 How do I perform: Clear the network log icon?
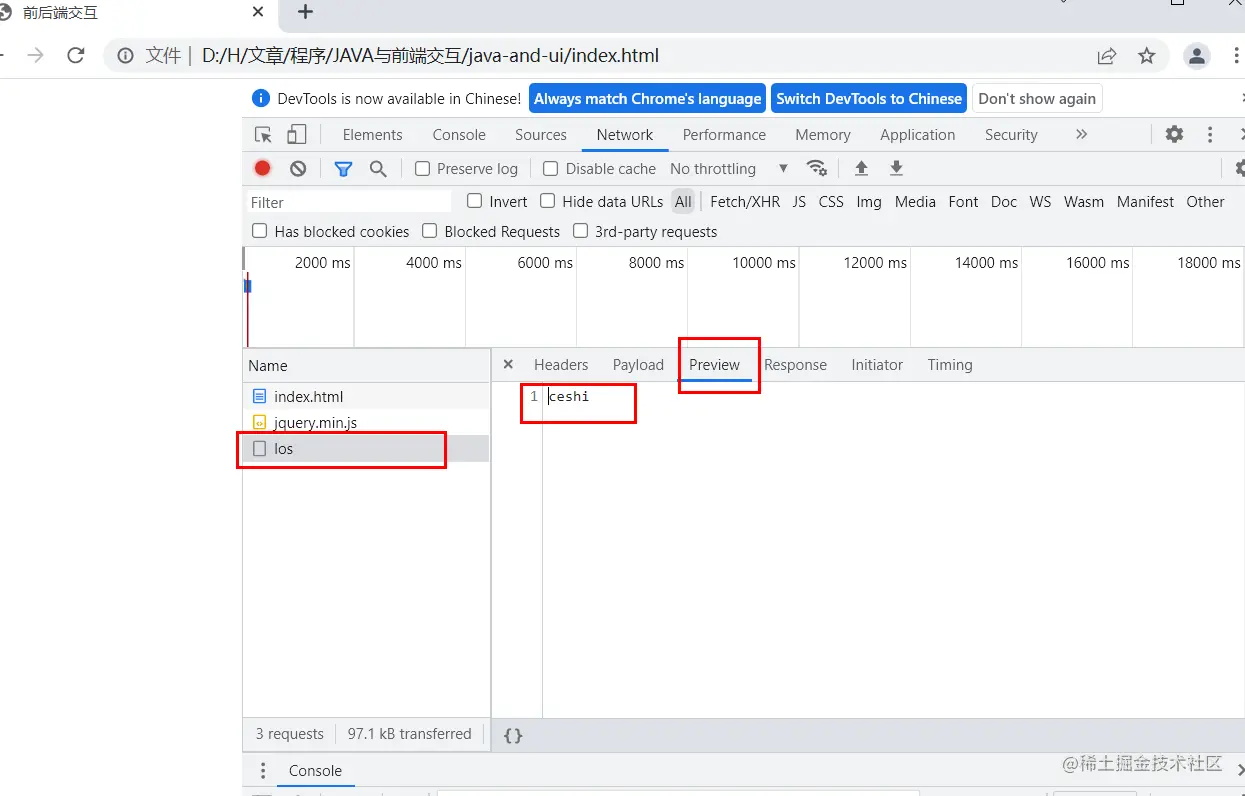298,168
